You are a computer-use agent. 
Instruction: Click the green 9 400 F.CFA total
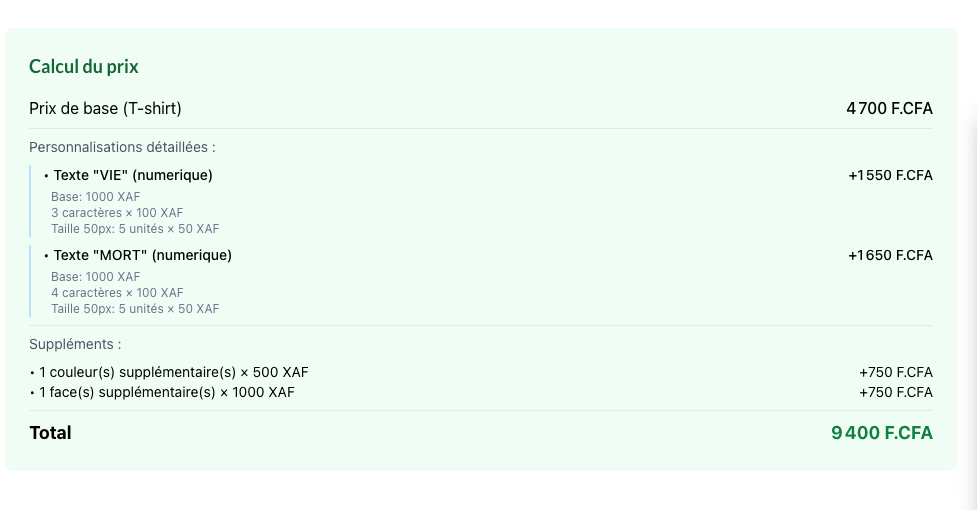pos(881,433)
